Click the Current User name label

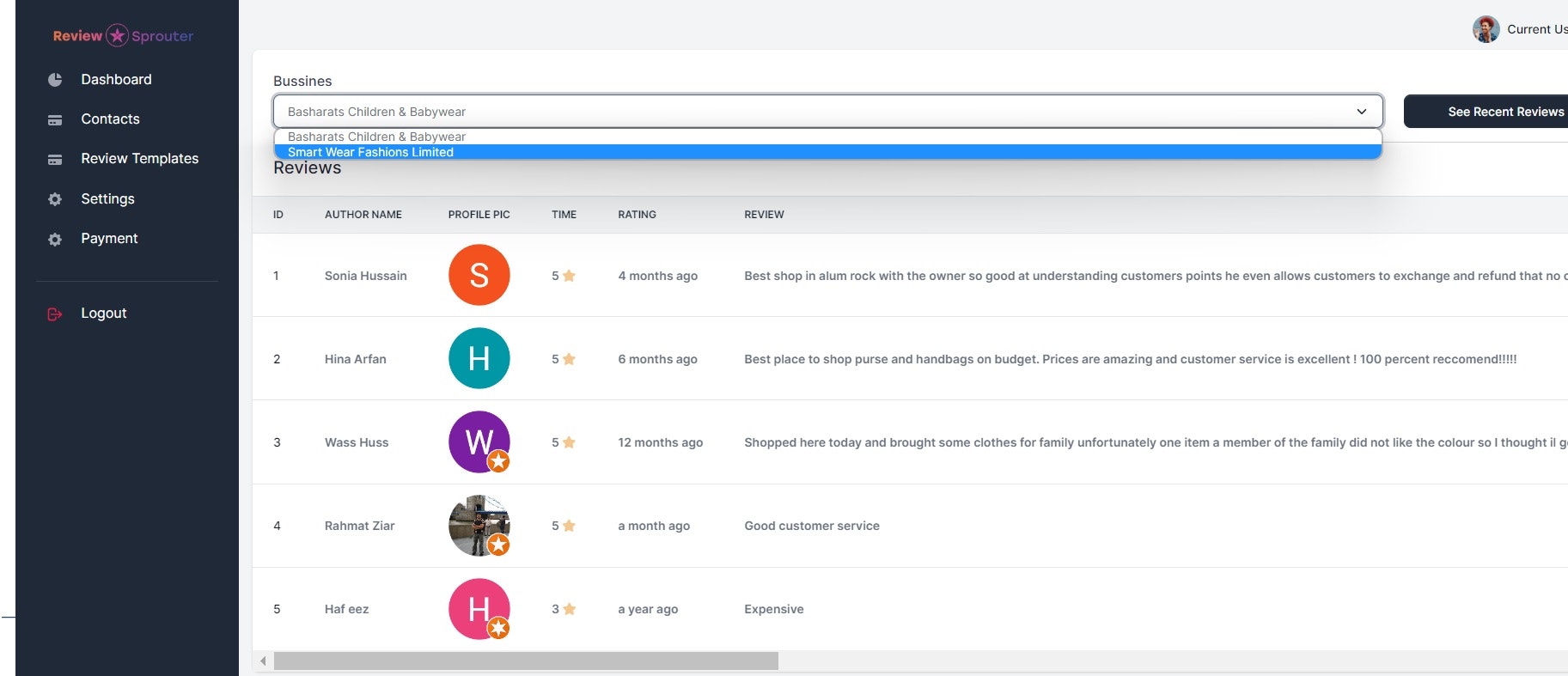(x=1537, y=29)
